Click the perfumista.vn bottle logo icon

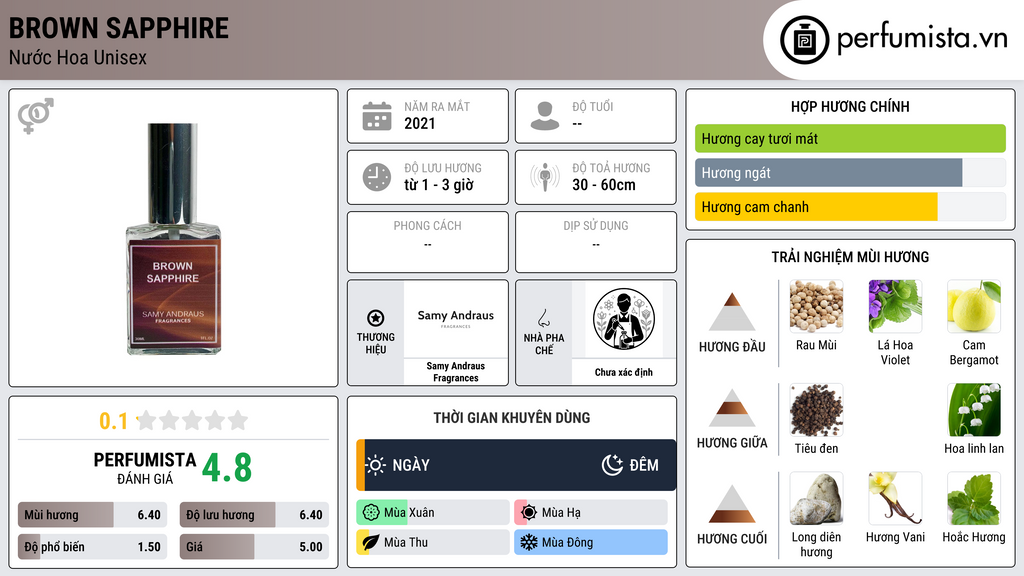coord(804,40)
